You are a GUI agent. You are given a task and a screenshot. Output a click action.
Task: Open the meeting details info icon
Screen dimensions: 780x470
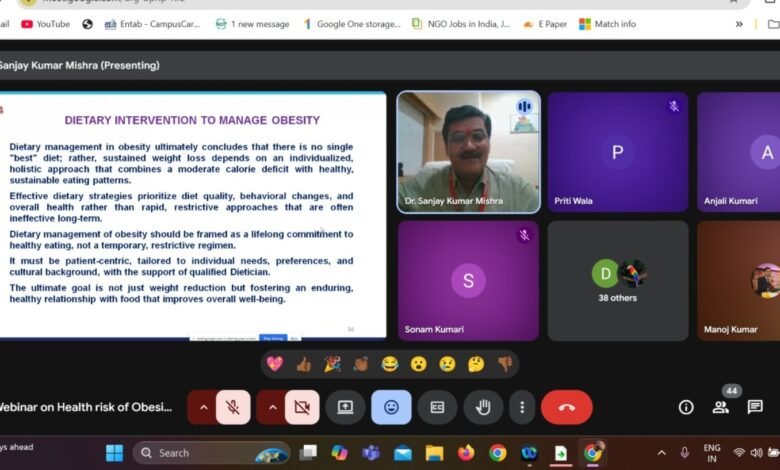click(x=686, y=407)
